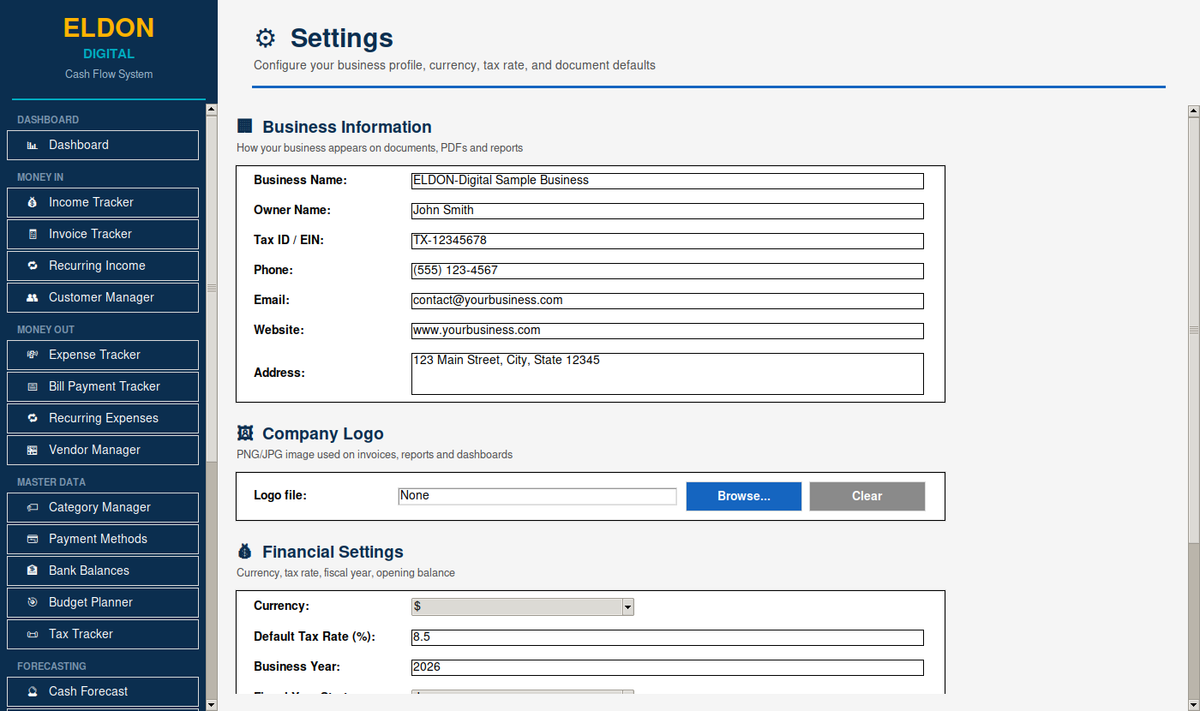This screenshot has height=711, width=1200.
Task: Navigate to Expense Tracker
Action: point(103,355)
